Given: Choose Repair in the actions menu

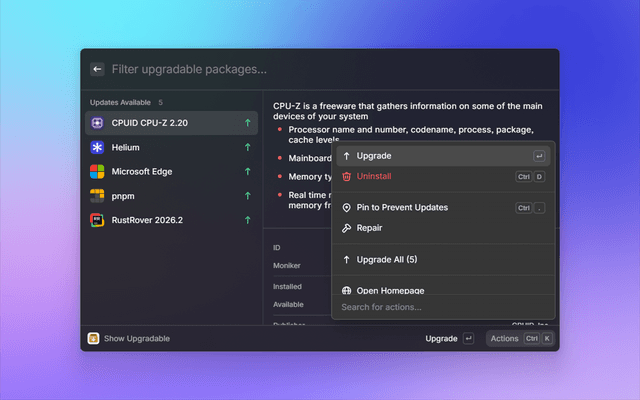Looking at the screenshot, I should (443, 228).
